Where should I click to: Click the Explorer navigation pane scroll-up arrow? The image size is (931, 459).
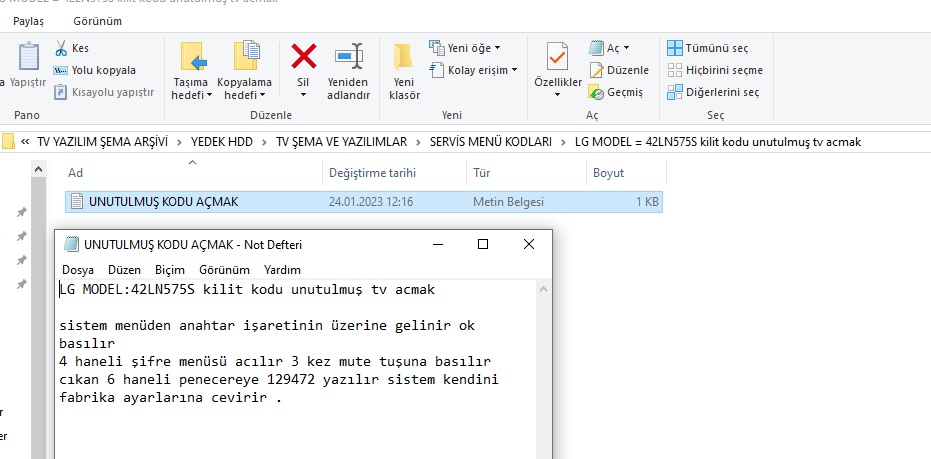[x=38, y=170]
